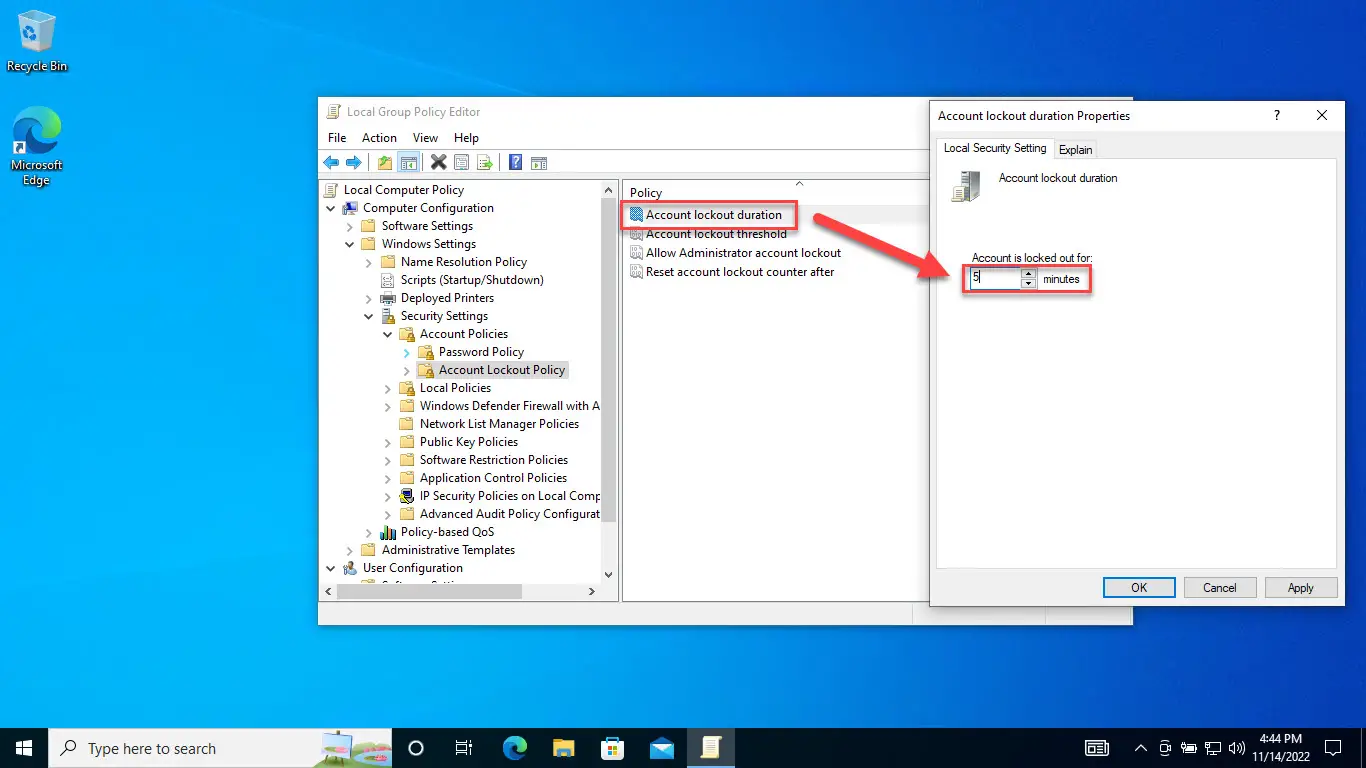Click the Up one level folder icon
Image resolution: width=1366 pixels, height=768 pixels.
pyautogui.click(x=385, y=162)
